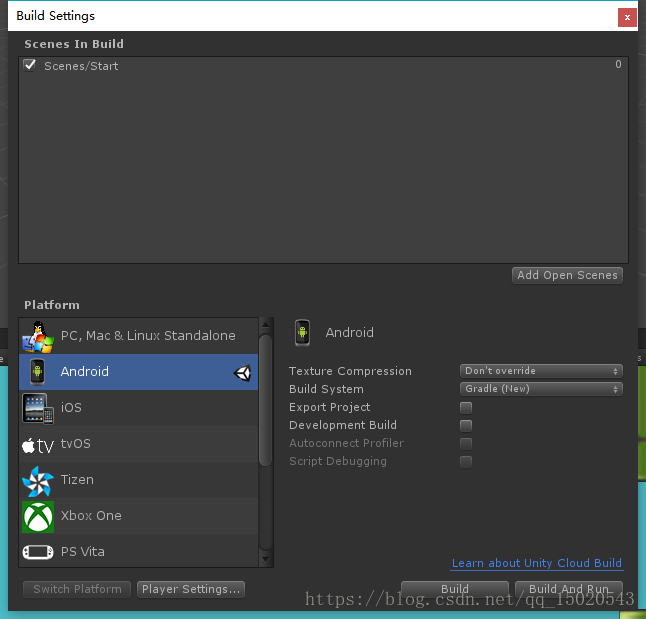
Task: Open the Build System Gradle dropdown
Action: 541,389
